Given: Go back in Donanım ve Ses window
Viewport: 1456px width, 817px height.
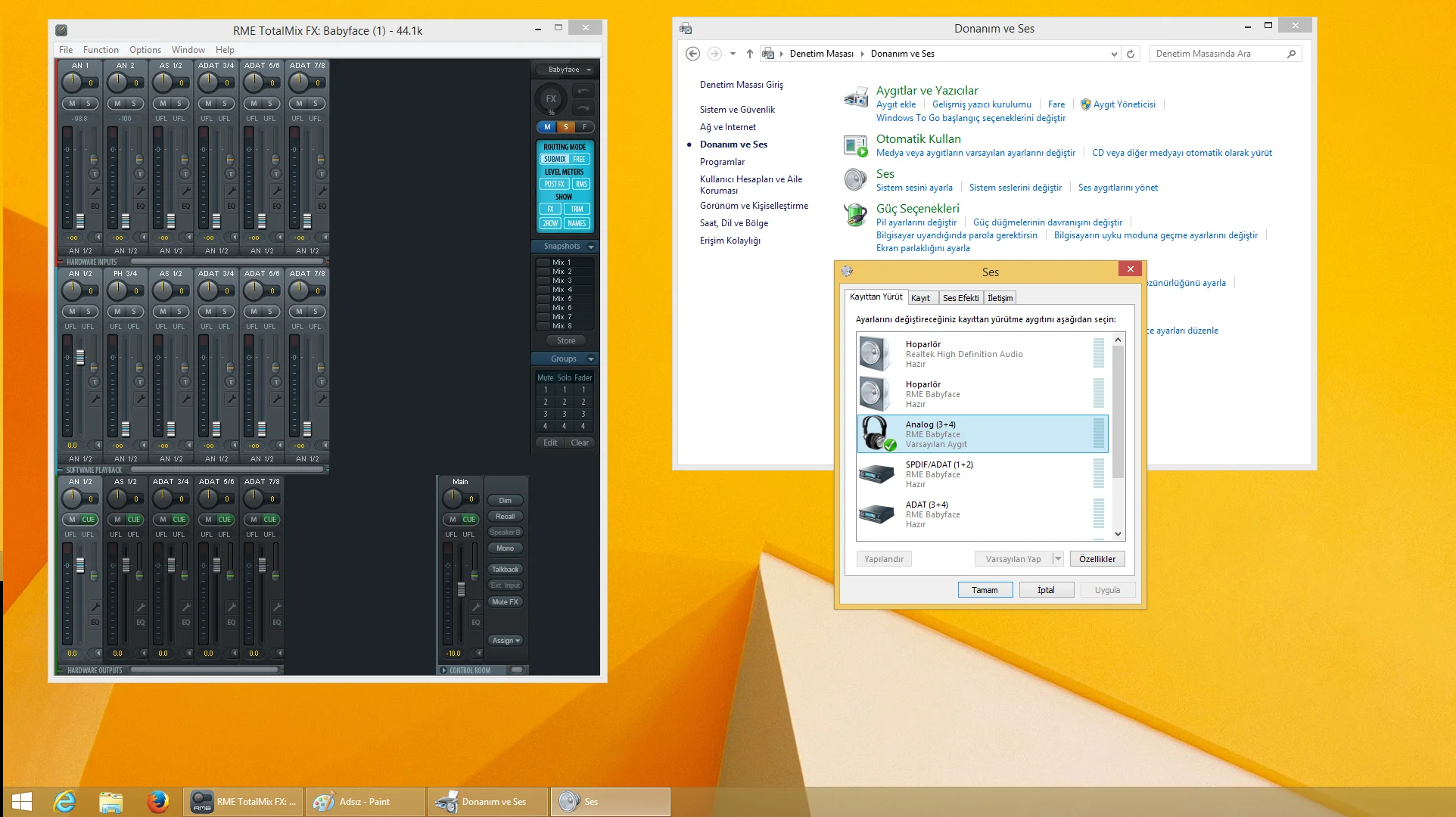Looking at the screenshot, I should pyautogui.click(x=692, y=54).
